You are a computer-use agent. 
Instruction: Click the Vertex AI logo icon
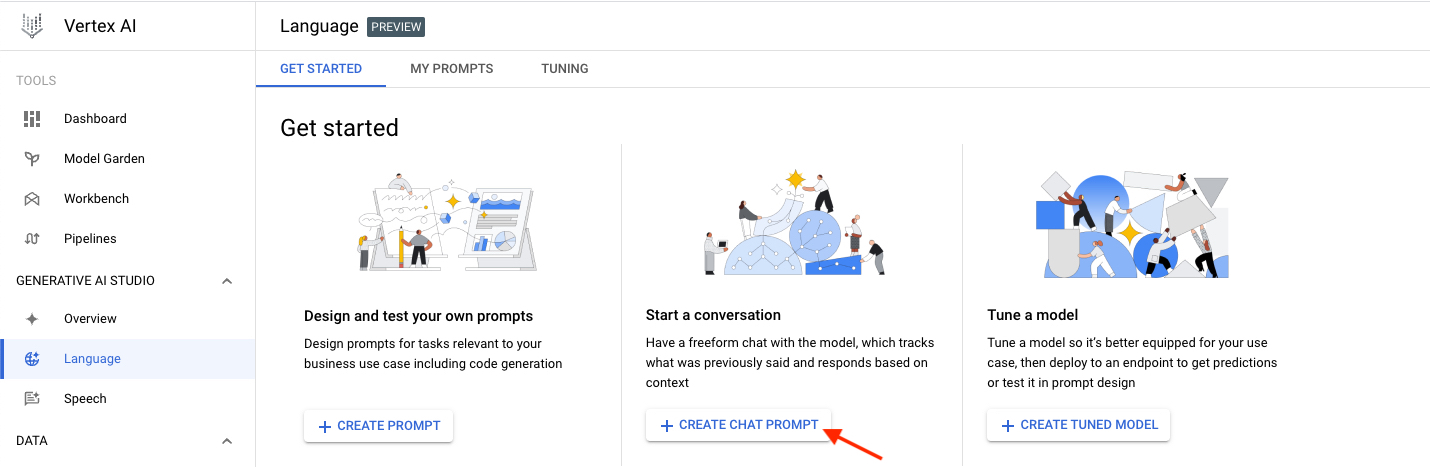(x=32, y=26)
